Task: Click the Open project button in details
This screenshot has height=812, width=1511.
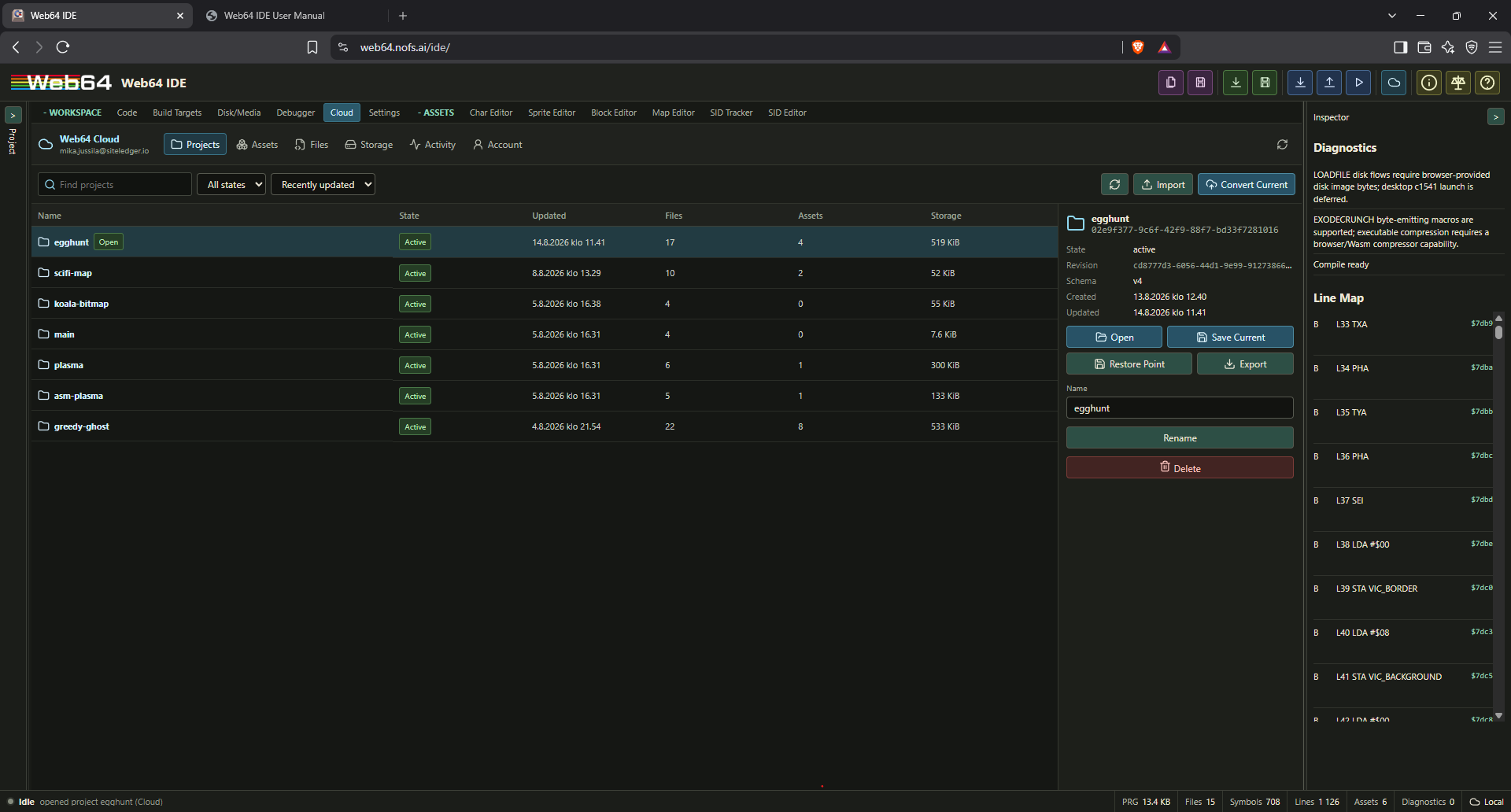Action: [x=1114, y=337]
